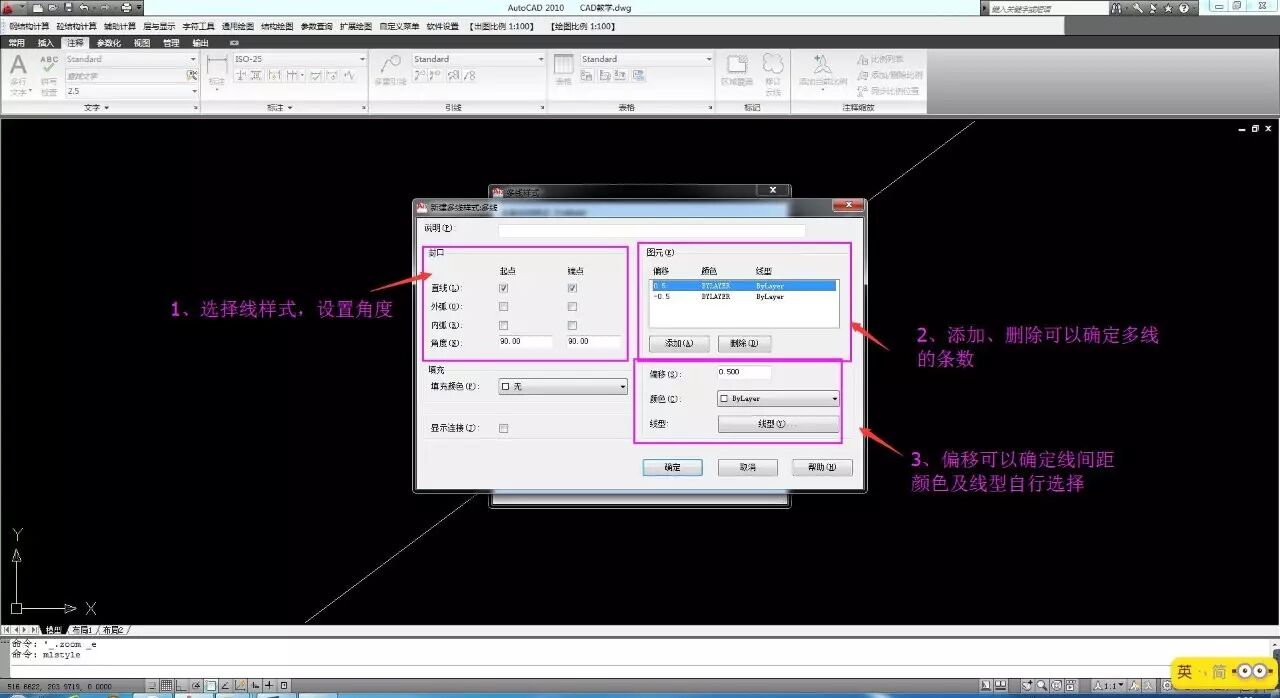1280x698 pixels.
Task: Click the zoom magnifier icon in status bar
Action: 1041,686
